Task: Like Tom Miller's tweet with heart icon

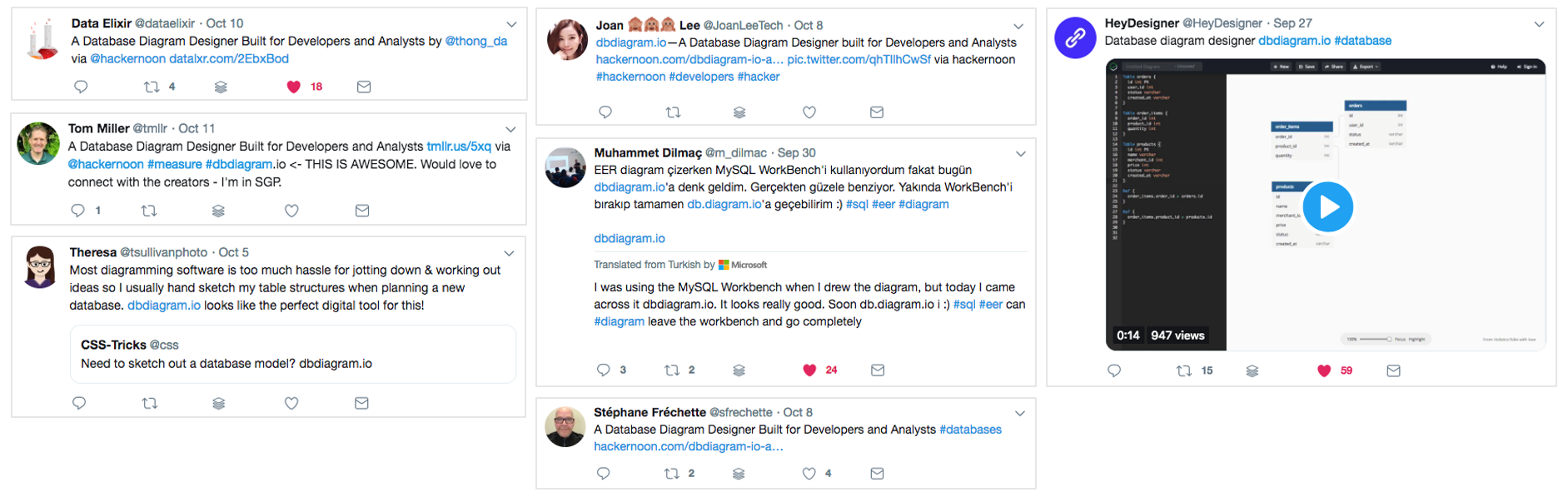Action: pyautogui.click(x=291, y=211)
